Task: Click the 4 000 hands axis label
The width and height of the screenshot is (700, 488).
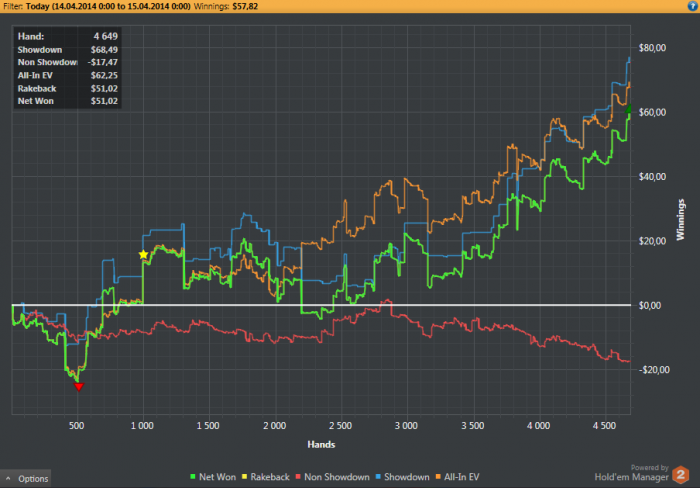Action: (538, 425)
